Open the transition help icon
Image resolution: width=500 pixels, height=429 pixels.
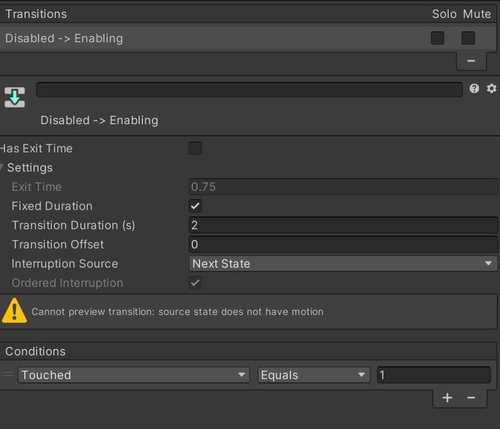point(474,89)
